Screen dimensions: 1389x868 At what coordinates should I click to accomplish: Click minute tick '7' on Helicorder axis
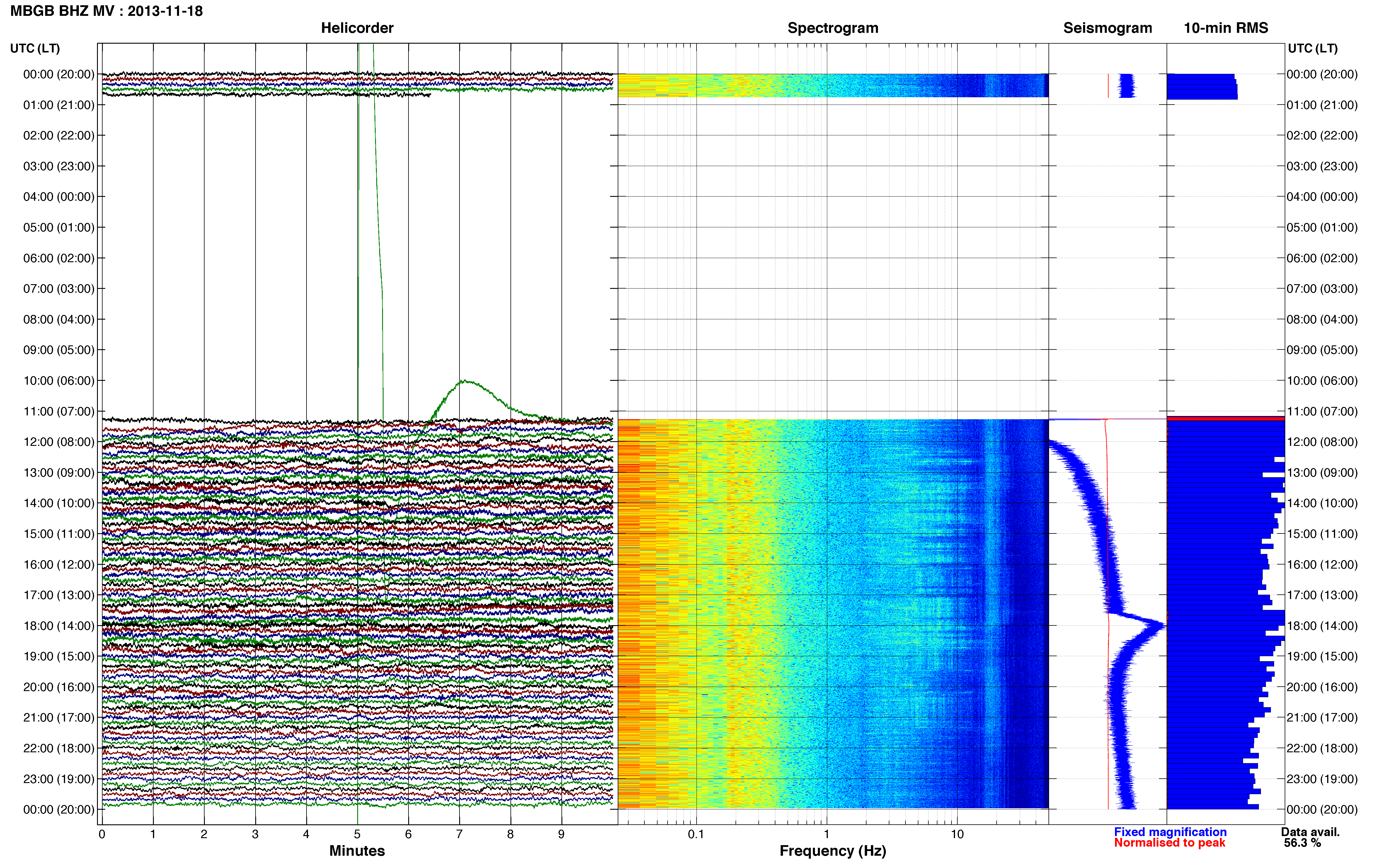pyautogui.click(x=459, y=834)
